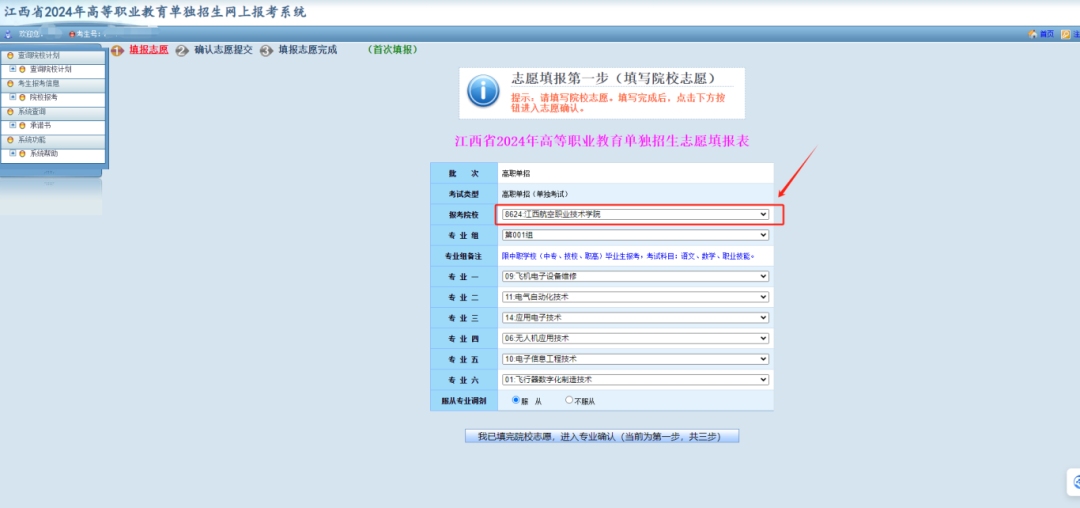Click the pink 志愿填报表 form title

602,141
